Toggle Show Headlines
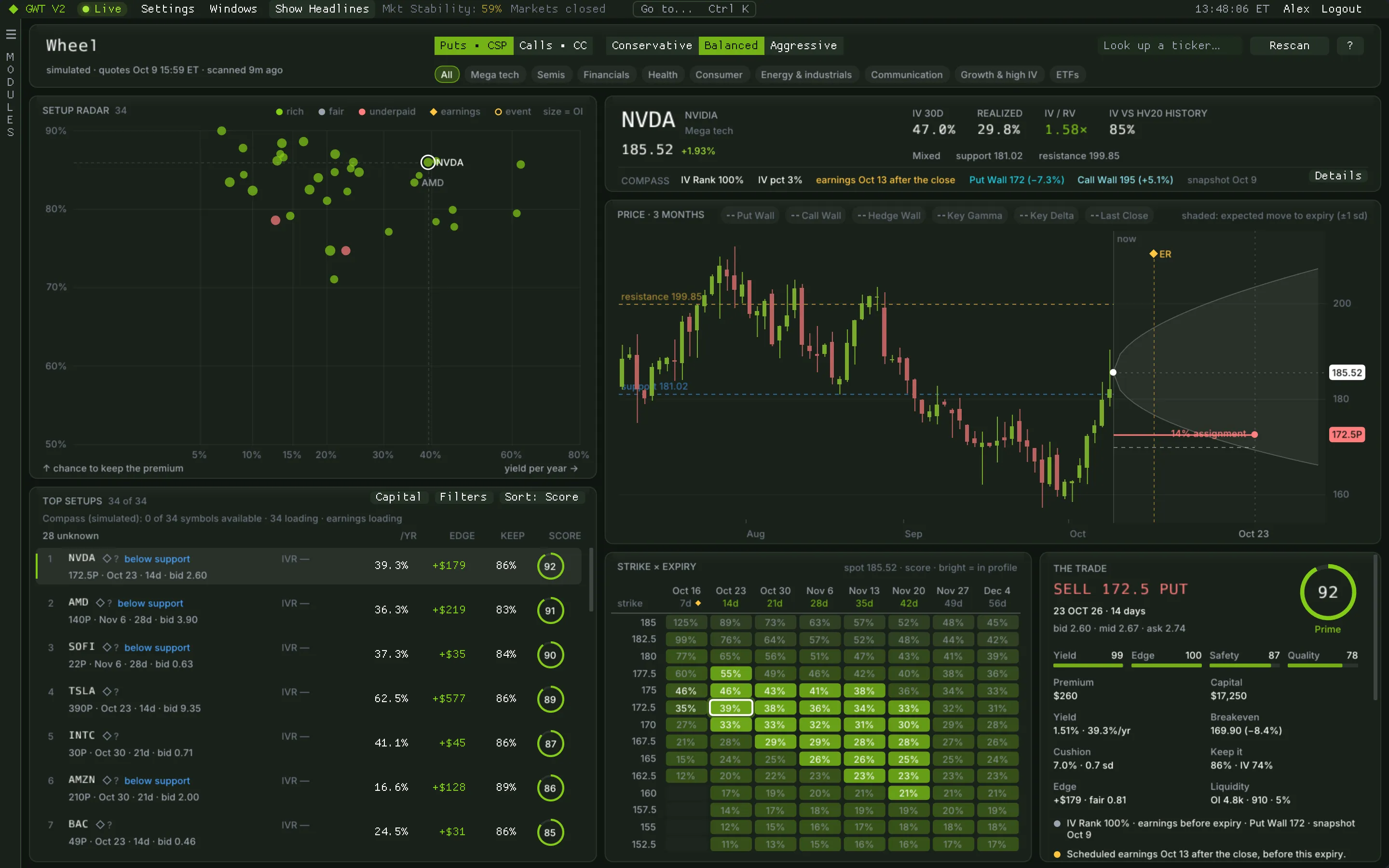Image resolution: width=1389 pixels, height=868 pixels. tap(321, 9)
